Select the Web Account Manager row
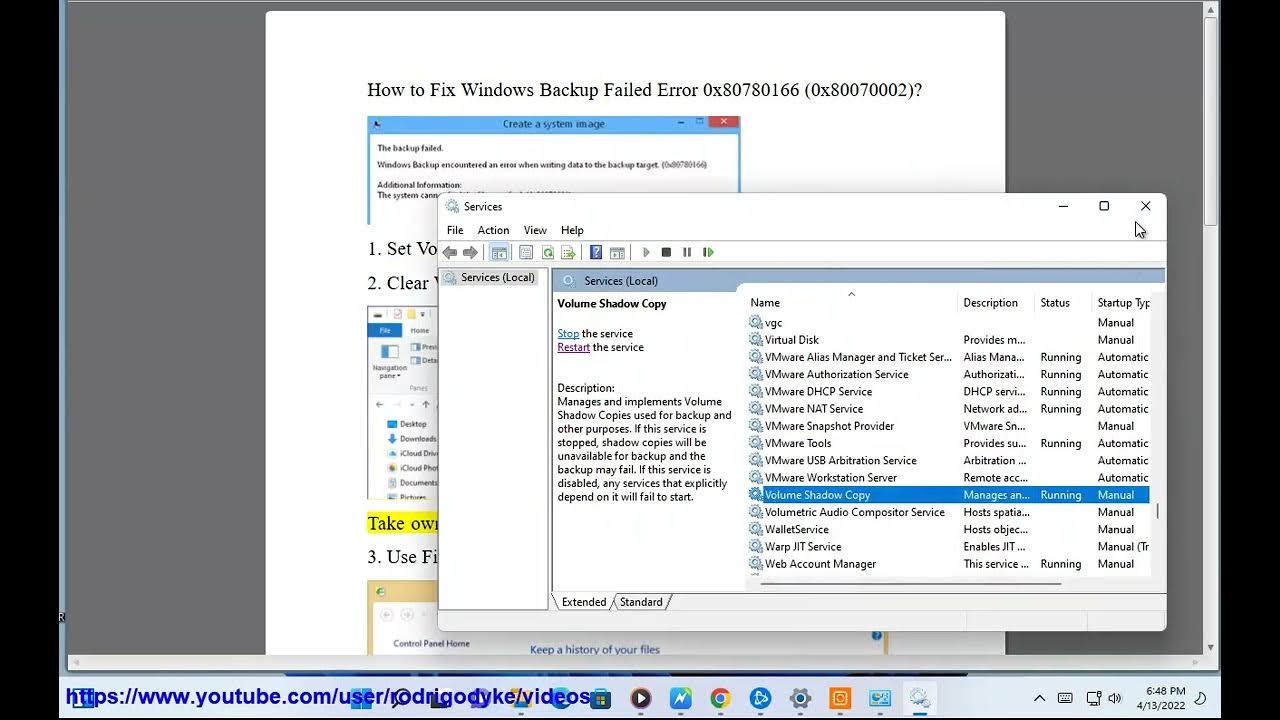 [x=948, y=564]
